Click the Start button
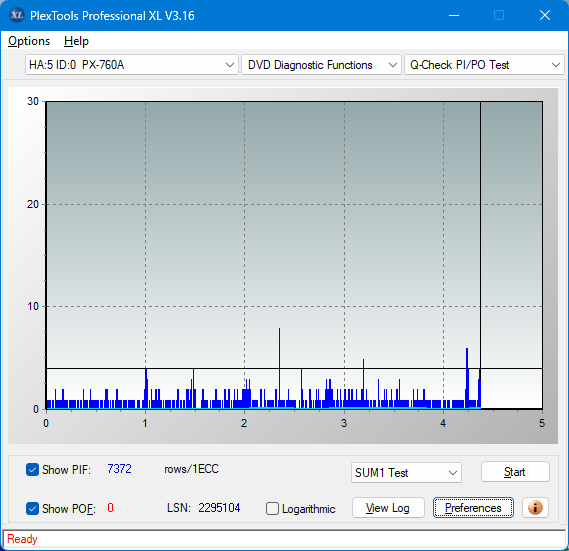This screenshot has width=569, height=551. (x=515, y=472)
